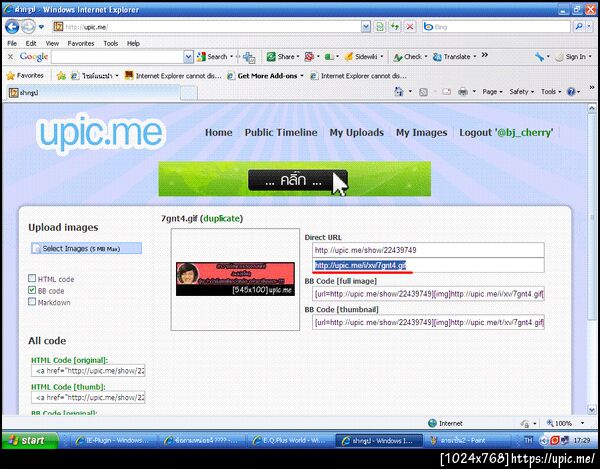The image size is (600, 469).
Task: Show more Google toolbar buttons chevron
Action: pos(485,55)
